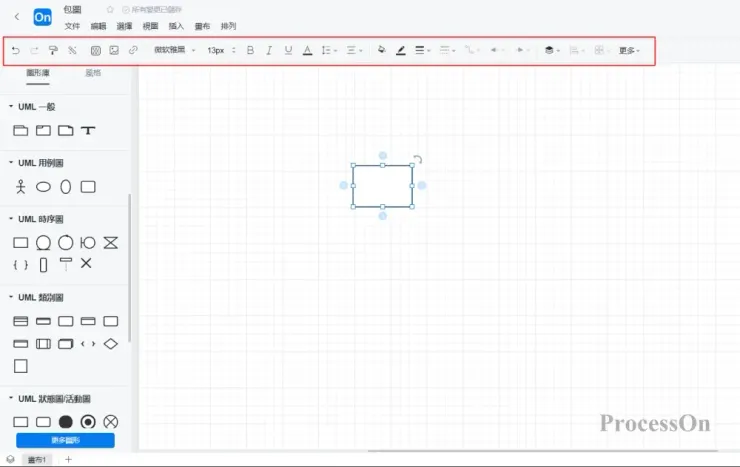Switch to the 圖形庫 tab
The image size is (740, 467).
(x=38, y=73)
